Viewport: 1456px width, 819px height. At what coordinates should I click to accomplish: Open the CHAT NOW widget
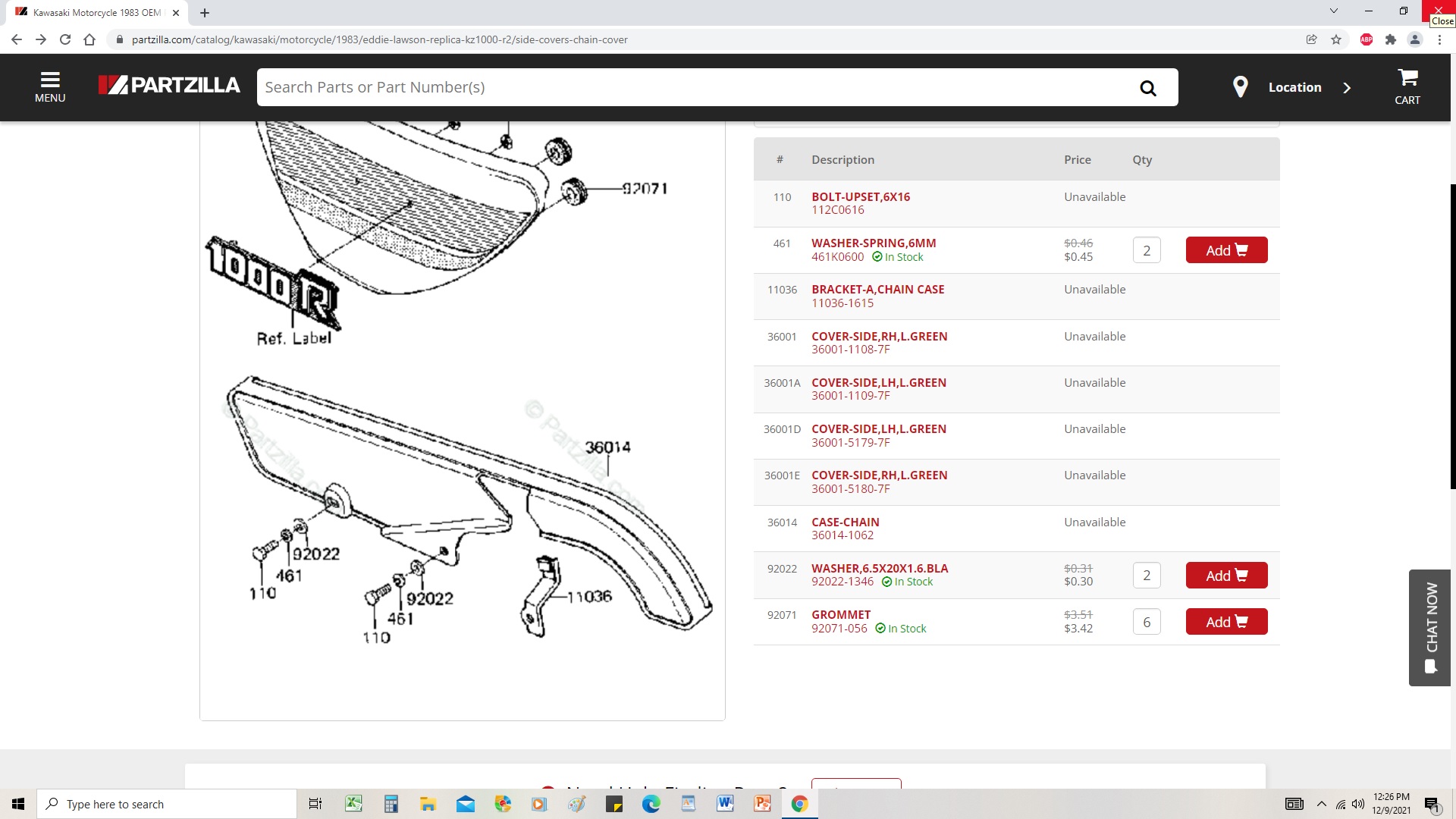click(1430, 627)
